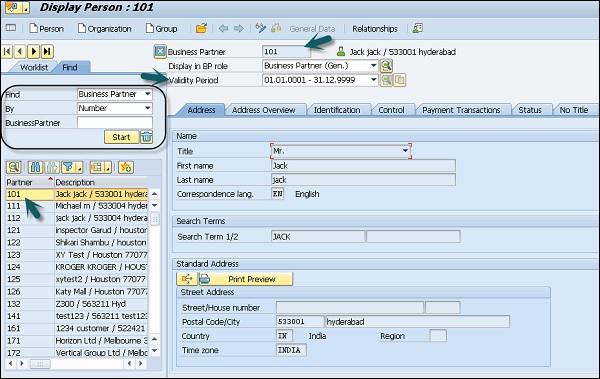Click the General Data toolbar button
This screenshot has width=600, height=379.
pos(312,29)
